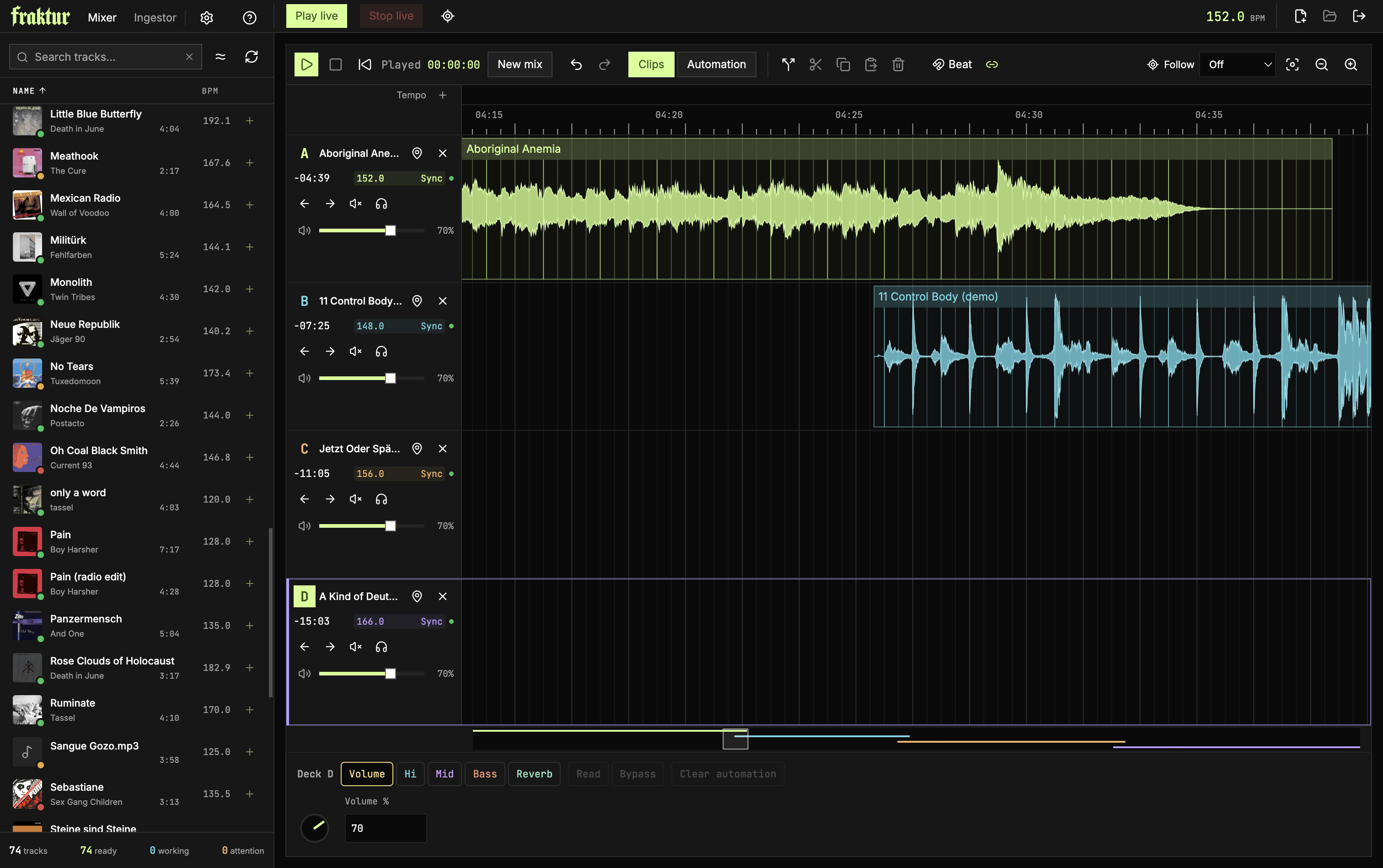Mute deck A
This screenshot has width=1383, height=868.
click(355, 204)
